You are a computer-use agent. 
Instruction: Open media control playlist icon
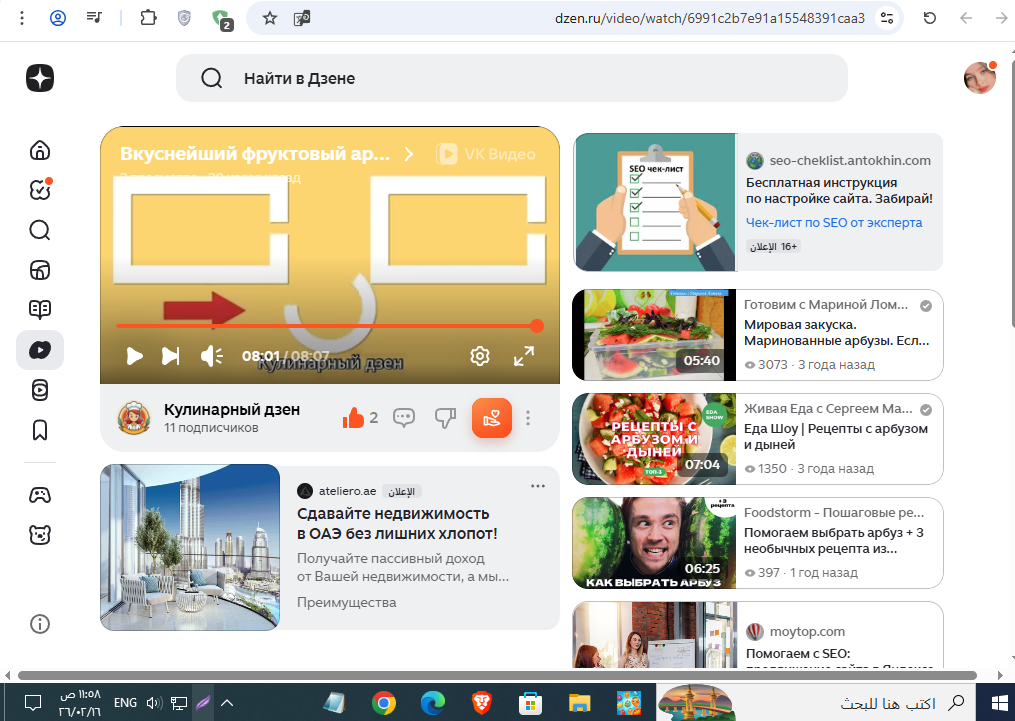point(95,18)
